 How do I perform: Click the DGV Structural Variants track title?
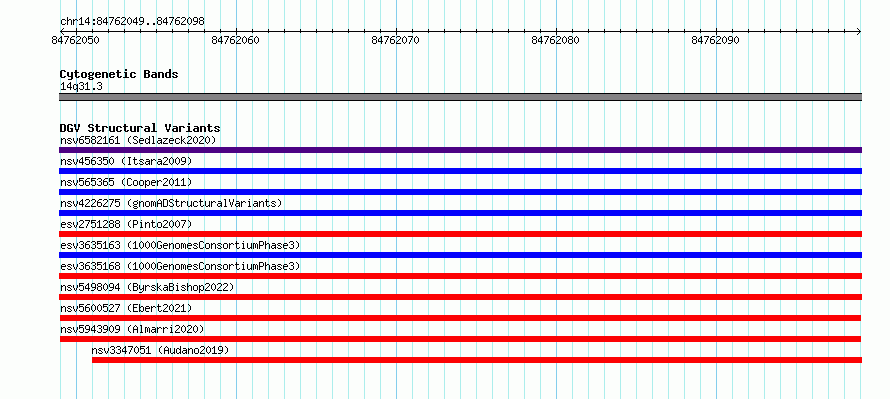point(140,128)
